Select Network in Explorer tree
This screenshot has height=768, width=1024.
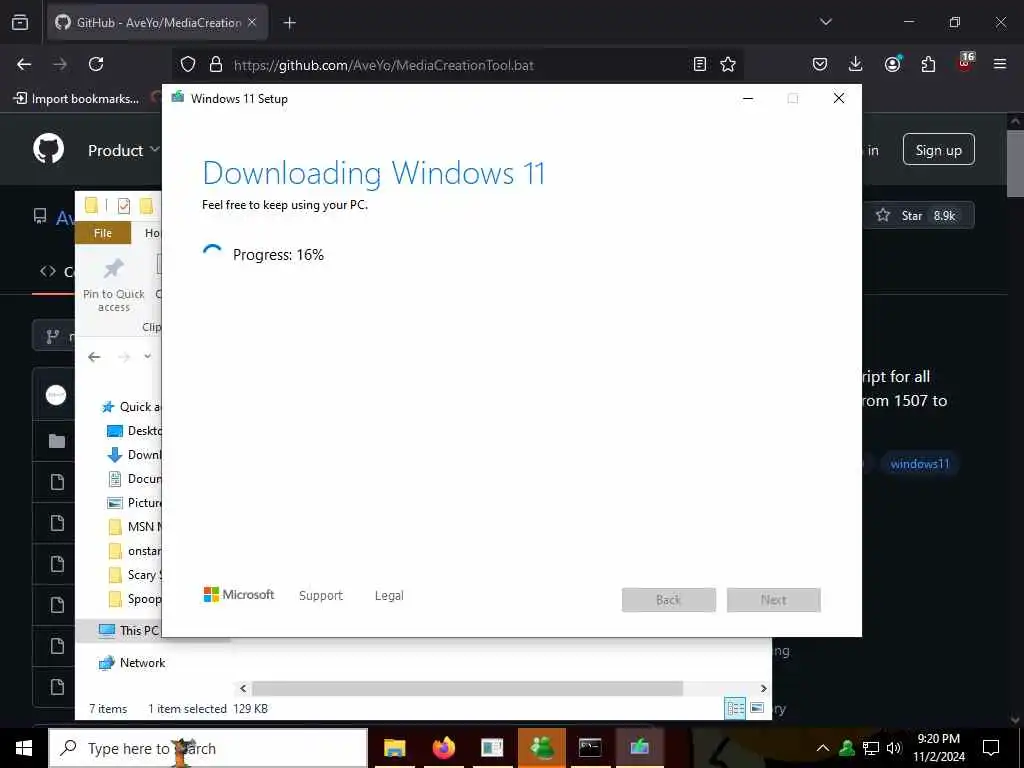tap(131, 663)
